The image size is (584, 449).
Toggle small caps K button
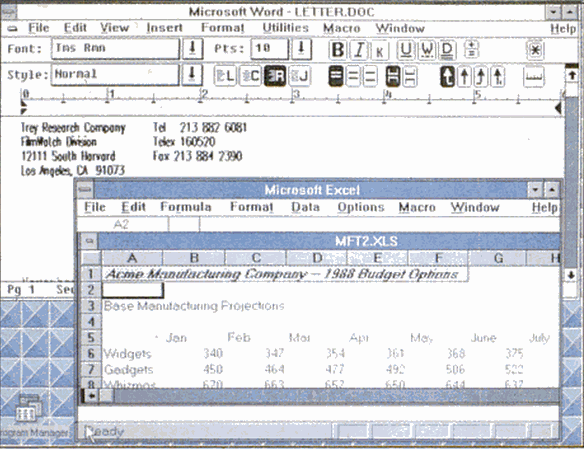coord(380,50)
